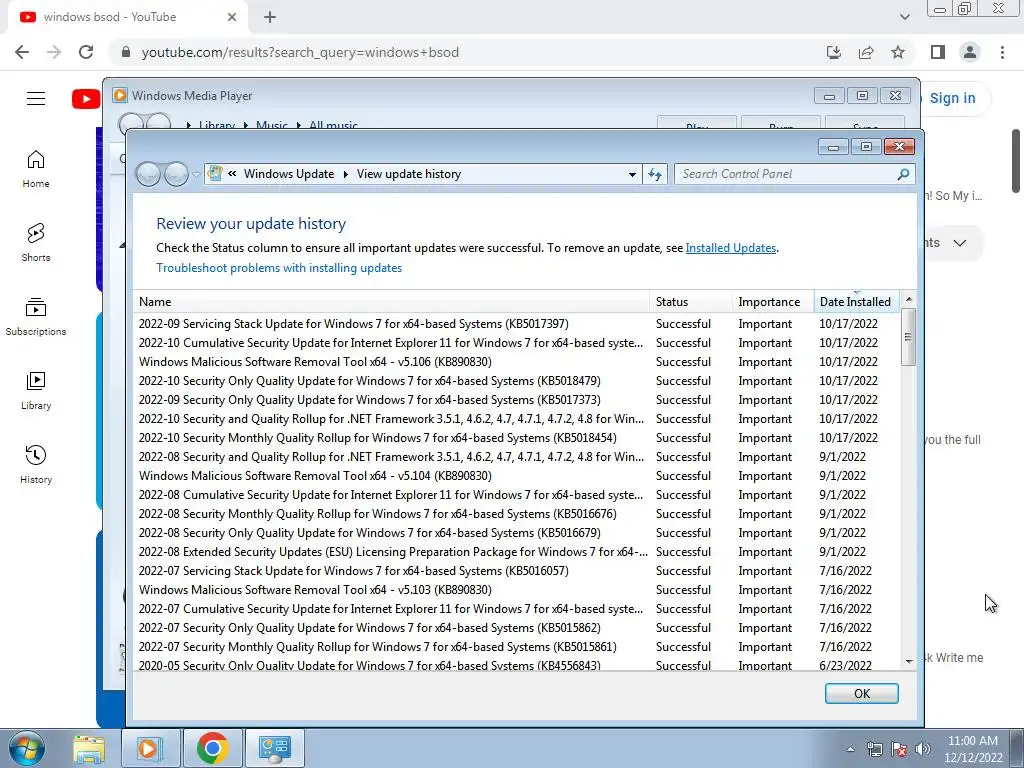Image resolution: width=1024 pixels, height=768 pixels.
Task: Select the KB5018479 Security Only update row
Action: pyautogui.click(x=515, y=381)
